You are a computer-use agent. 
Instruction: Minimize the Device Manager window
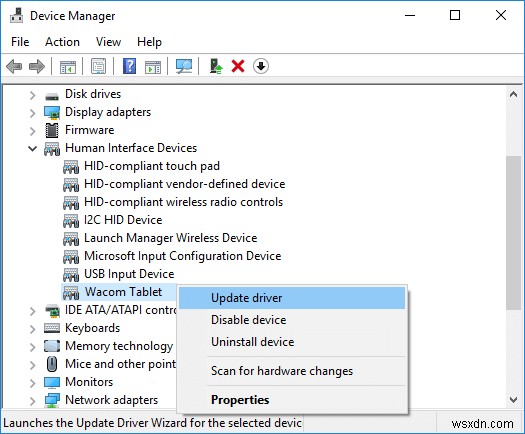[410, 15]
